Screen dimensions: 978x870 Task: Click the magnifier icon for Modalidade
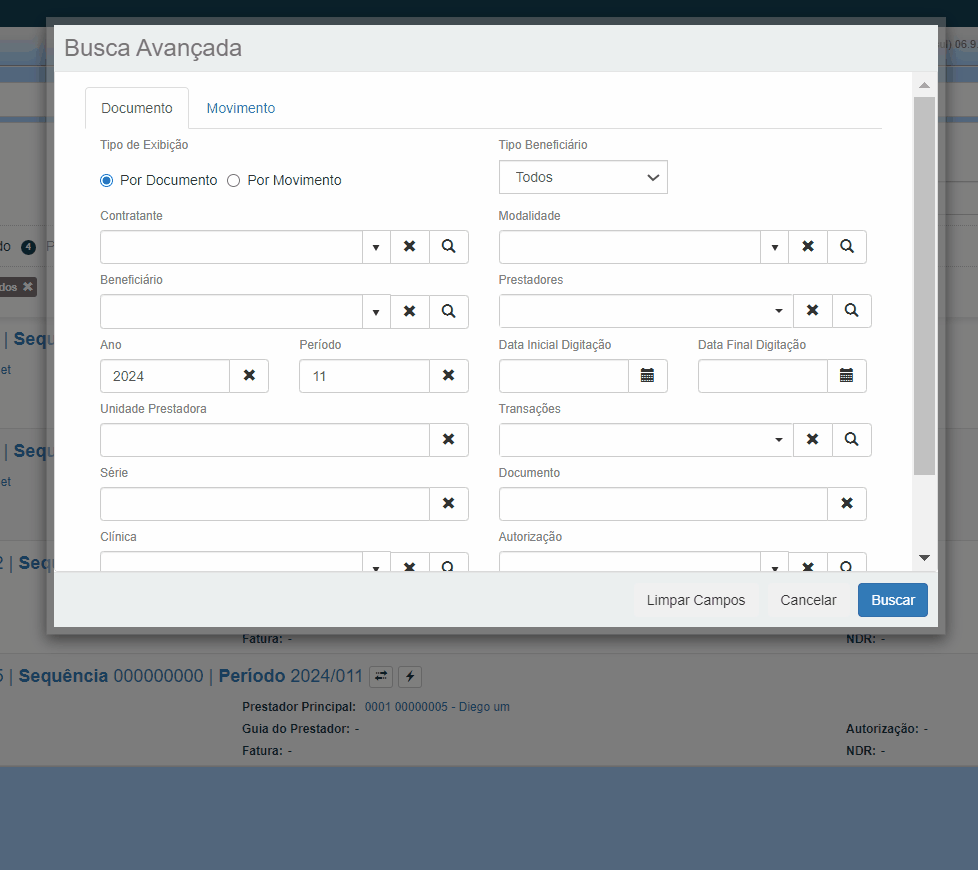tap(847, 247)
